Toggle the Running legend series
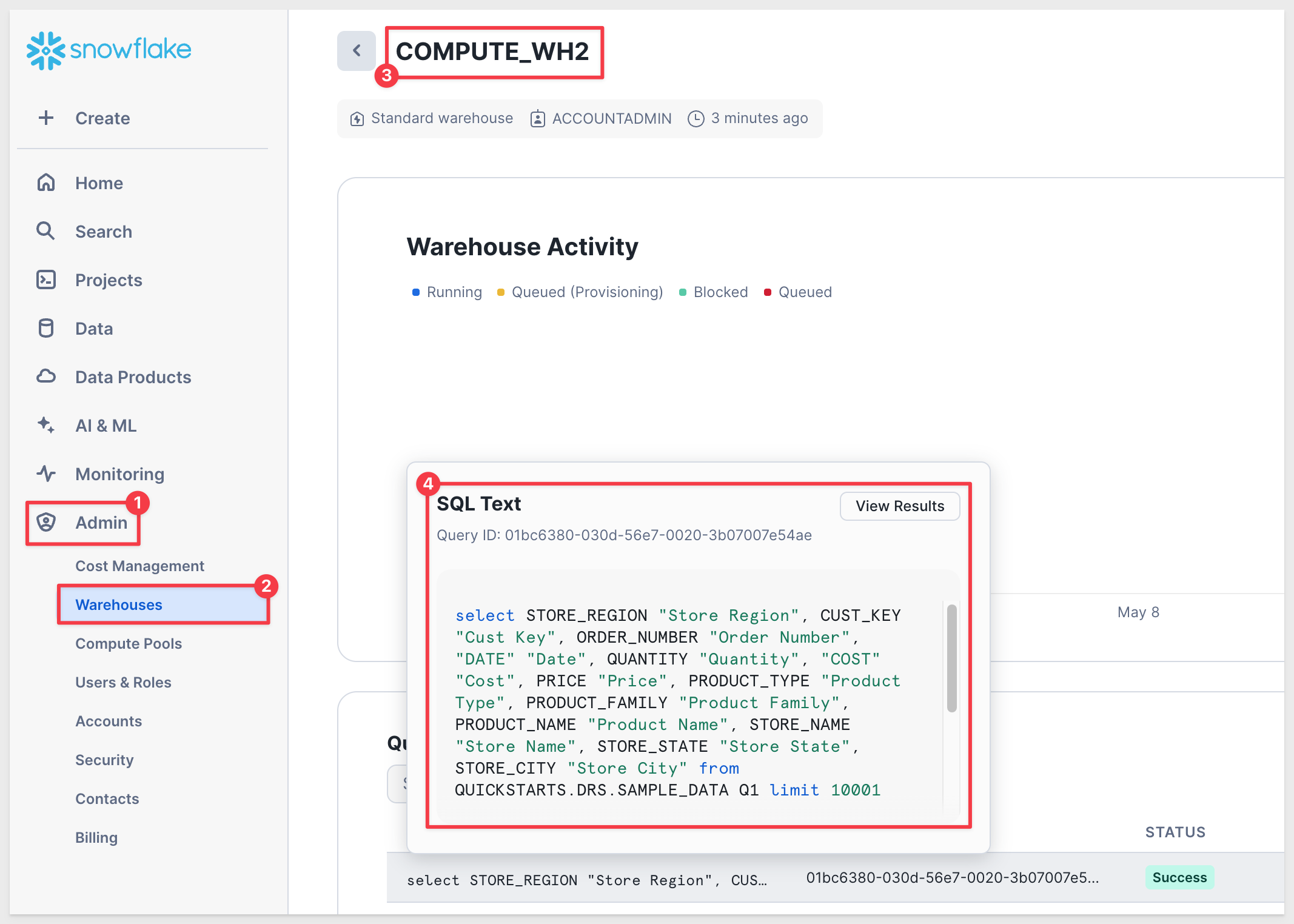Screen dimensions: 1294x924 (x=448, y=292)
